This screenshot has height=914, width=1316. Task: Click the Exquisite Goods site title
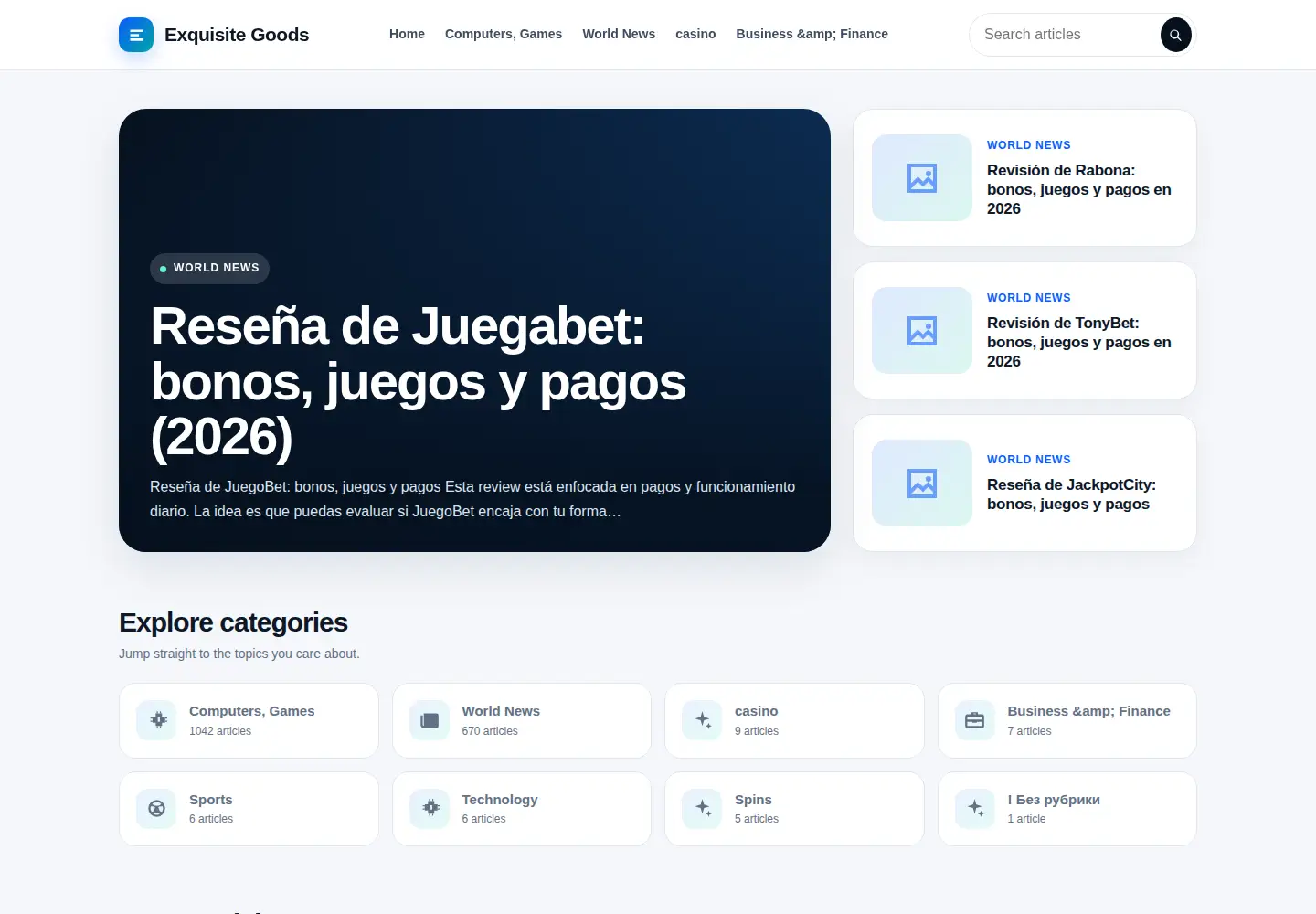pyautogui.click(x=237, y=35)
